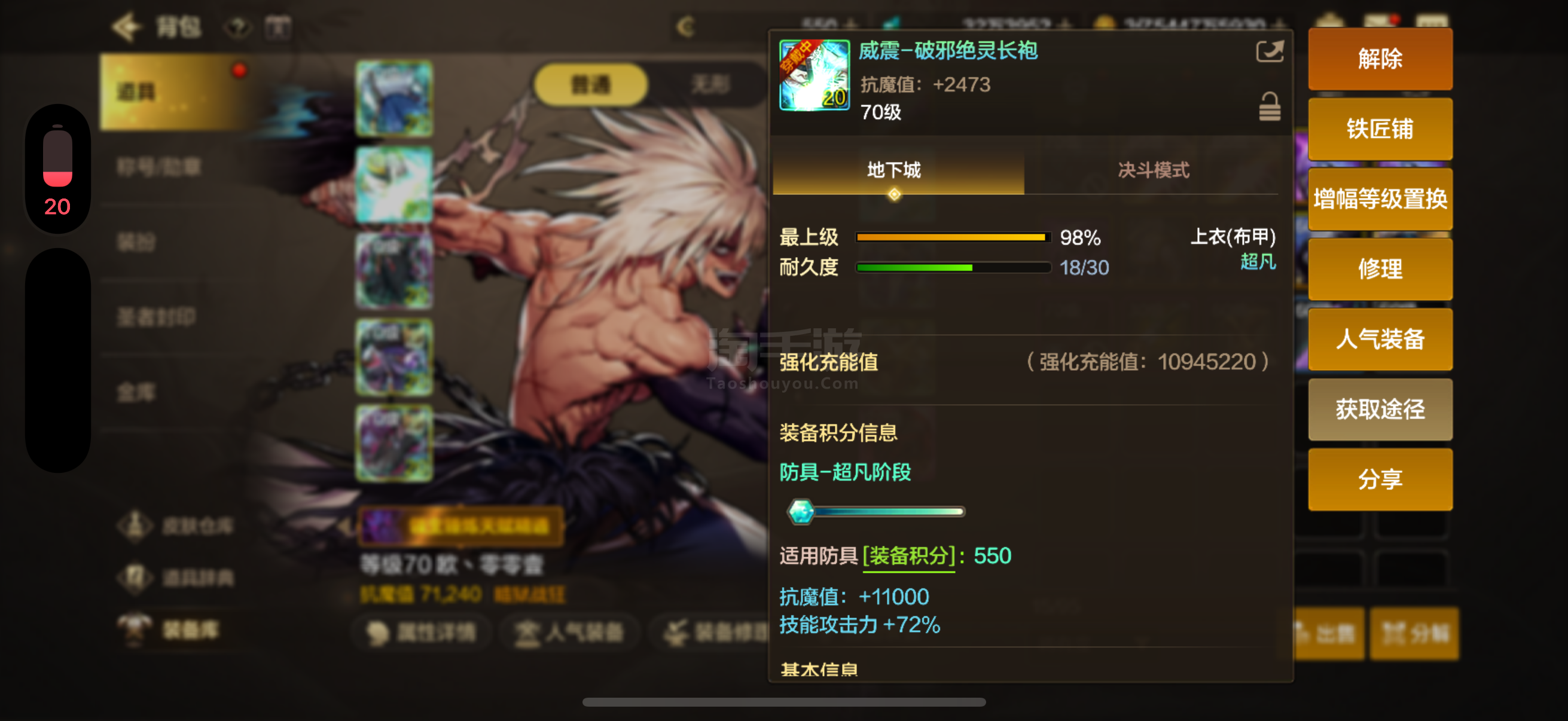Viewport: 1568px width, 721px height.
Task: Open the 铁匠铺 blacksmith button
Action: (1380, 129)
